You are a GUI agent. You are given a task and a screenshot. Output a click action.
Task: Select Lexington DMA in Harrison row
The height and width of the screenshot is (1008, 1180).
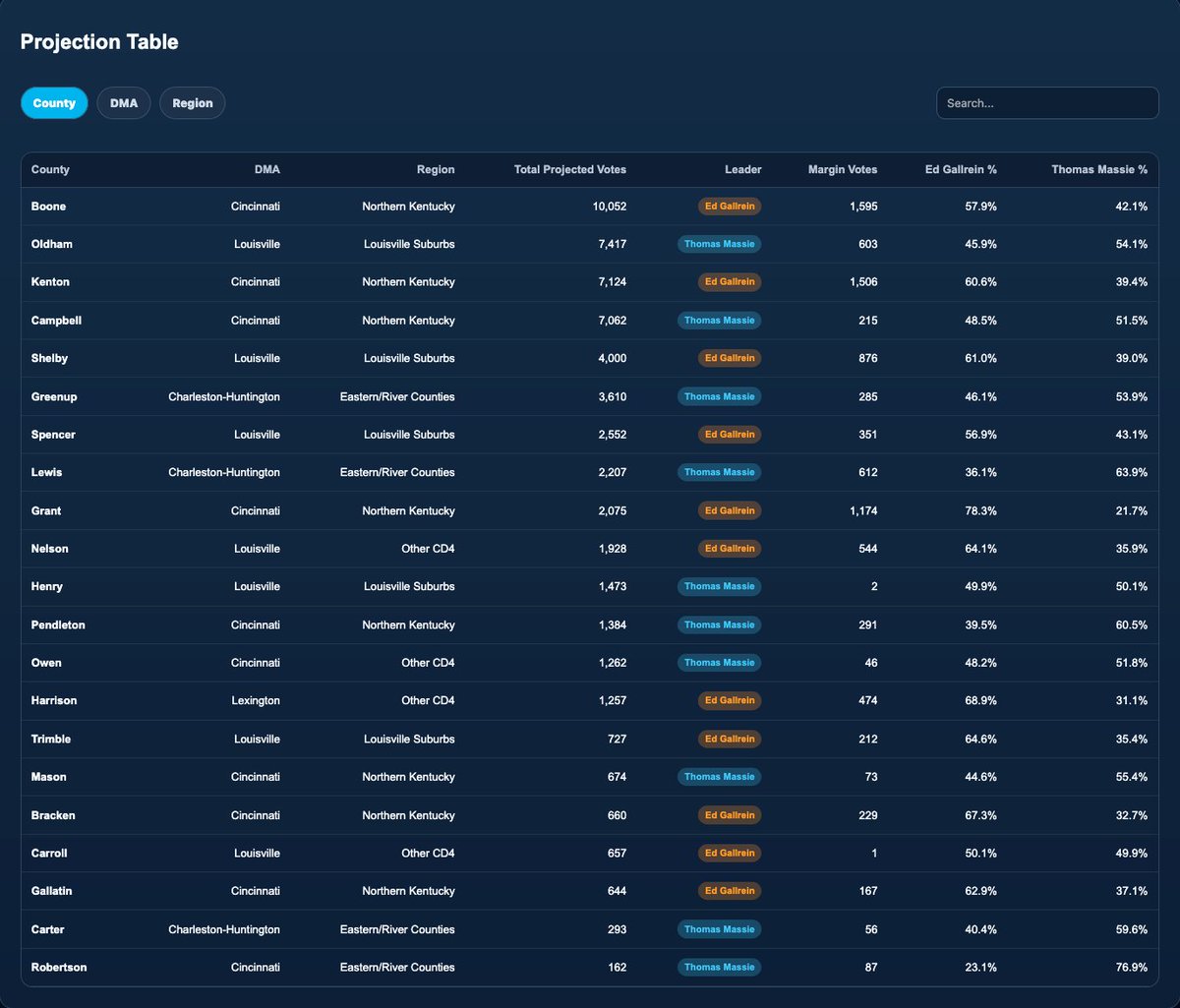point(255,701)
